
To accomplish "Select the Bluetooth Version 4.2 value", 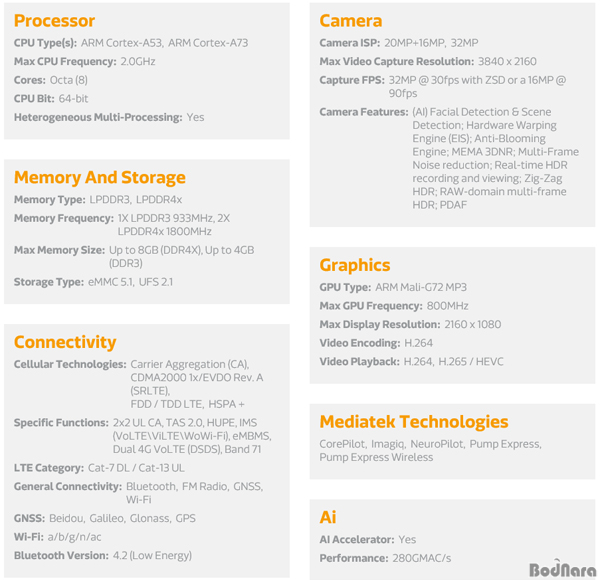I will [152, 556].
